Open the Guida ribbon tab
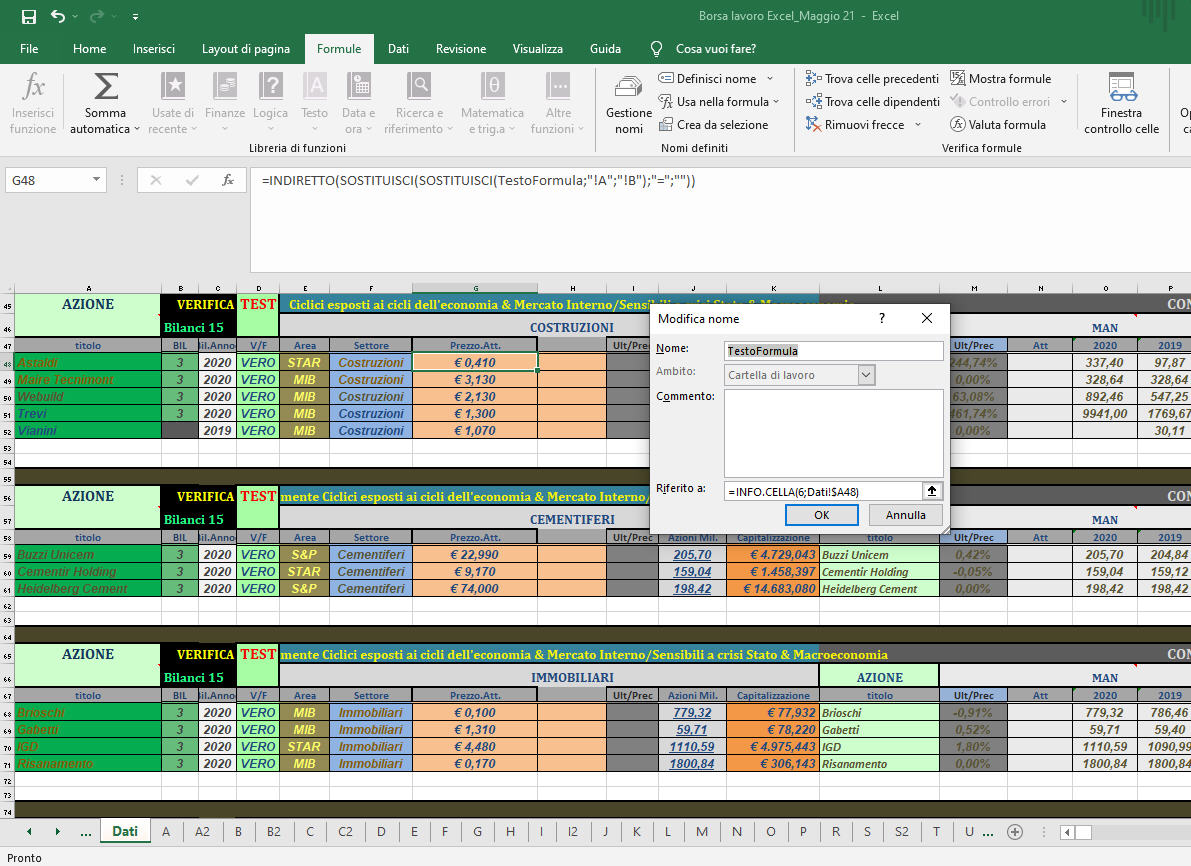This screenshot has width=1191, height=866. 605,49
